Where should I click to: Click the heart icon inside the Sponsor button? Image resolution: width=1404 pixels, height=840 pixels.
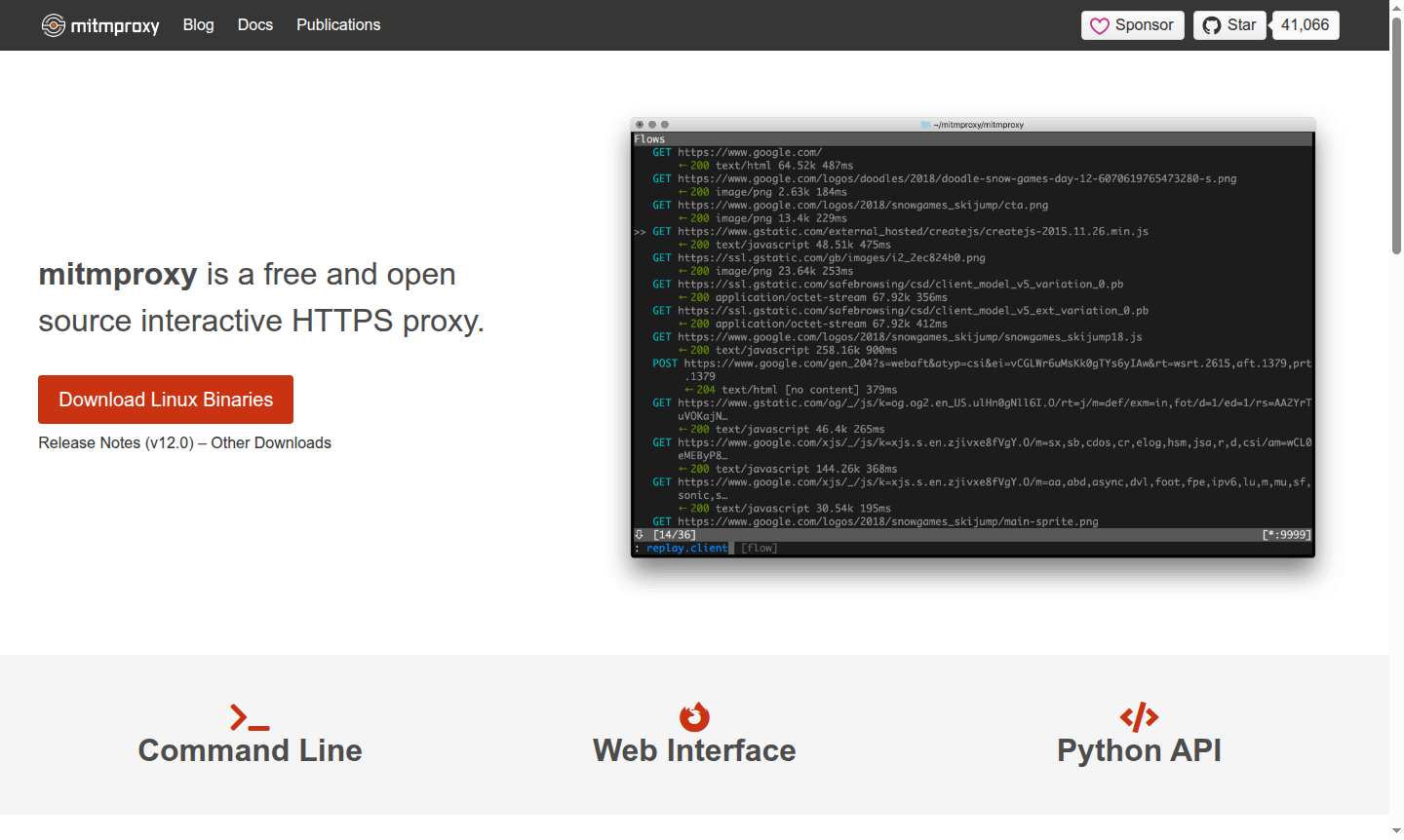pos(1101,25)
